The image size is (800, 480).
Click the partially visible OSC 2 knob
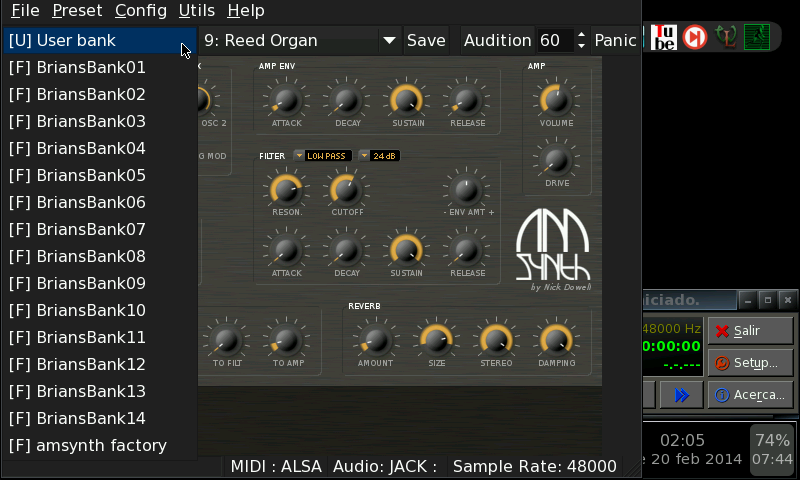(x=204, y=100)
